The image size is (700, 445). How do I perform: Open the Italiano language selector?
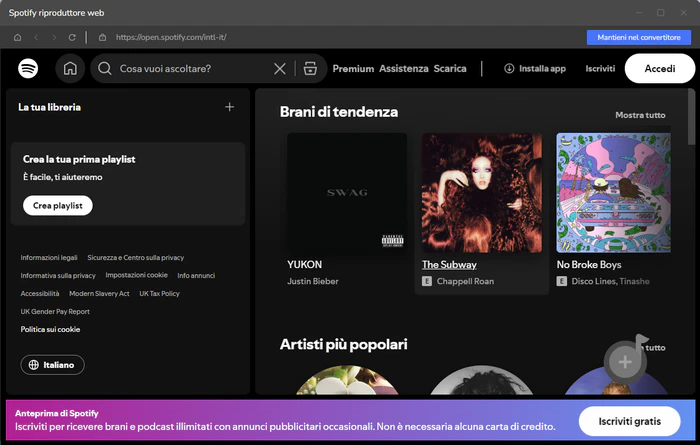[52, 365]
